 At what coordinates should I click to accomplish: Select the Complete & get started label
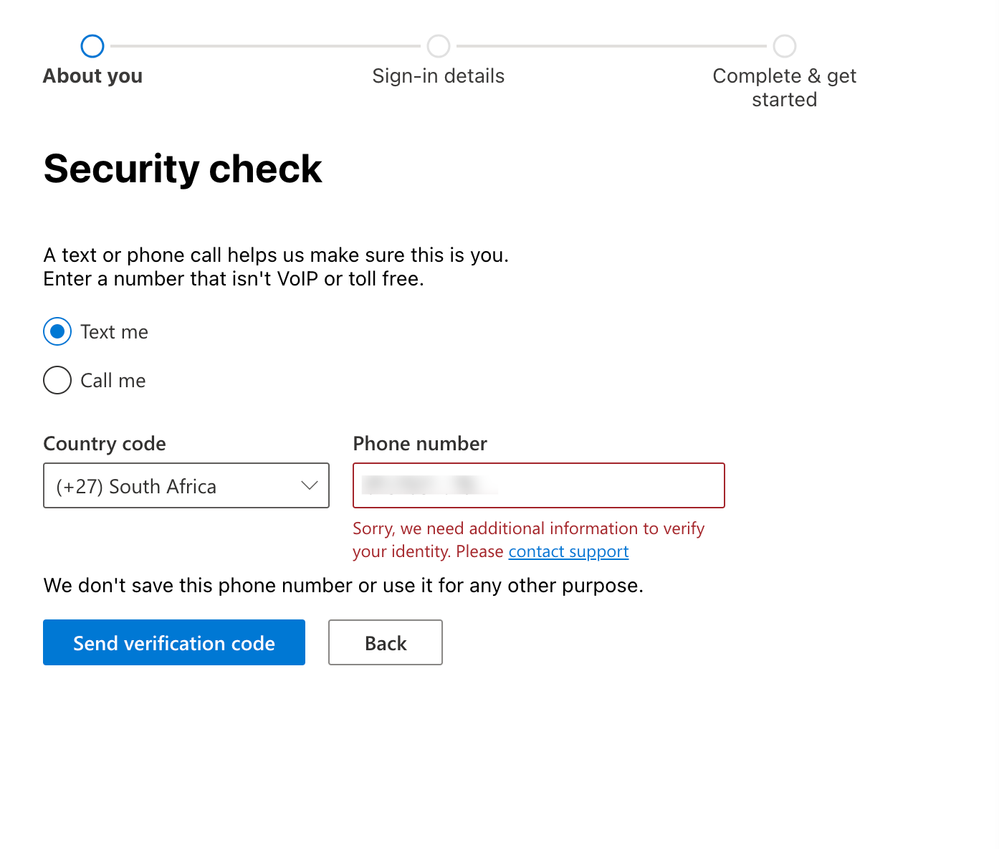(x=784, y=88)
